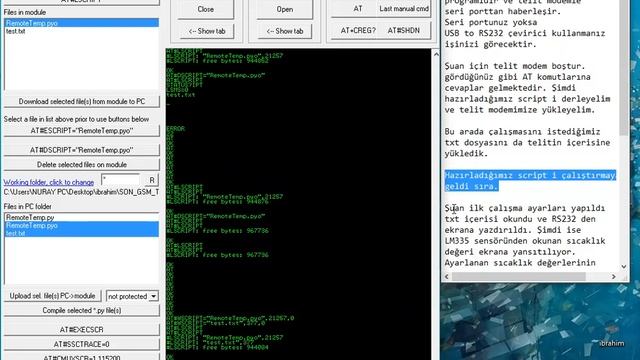Compile selected *.py files
640x360 pixels.
point(82,311)
